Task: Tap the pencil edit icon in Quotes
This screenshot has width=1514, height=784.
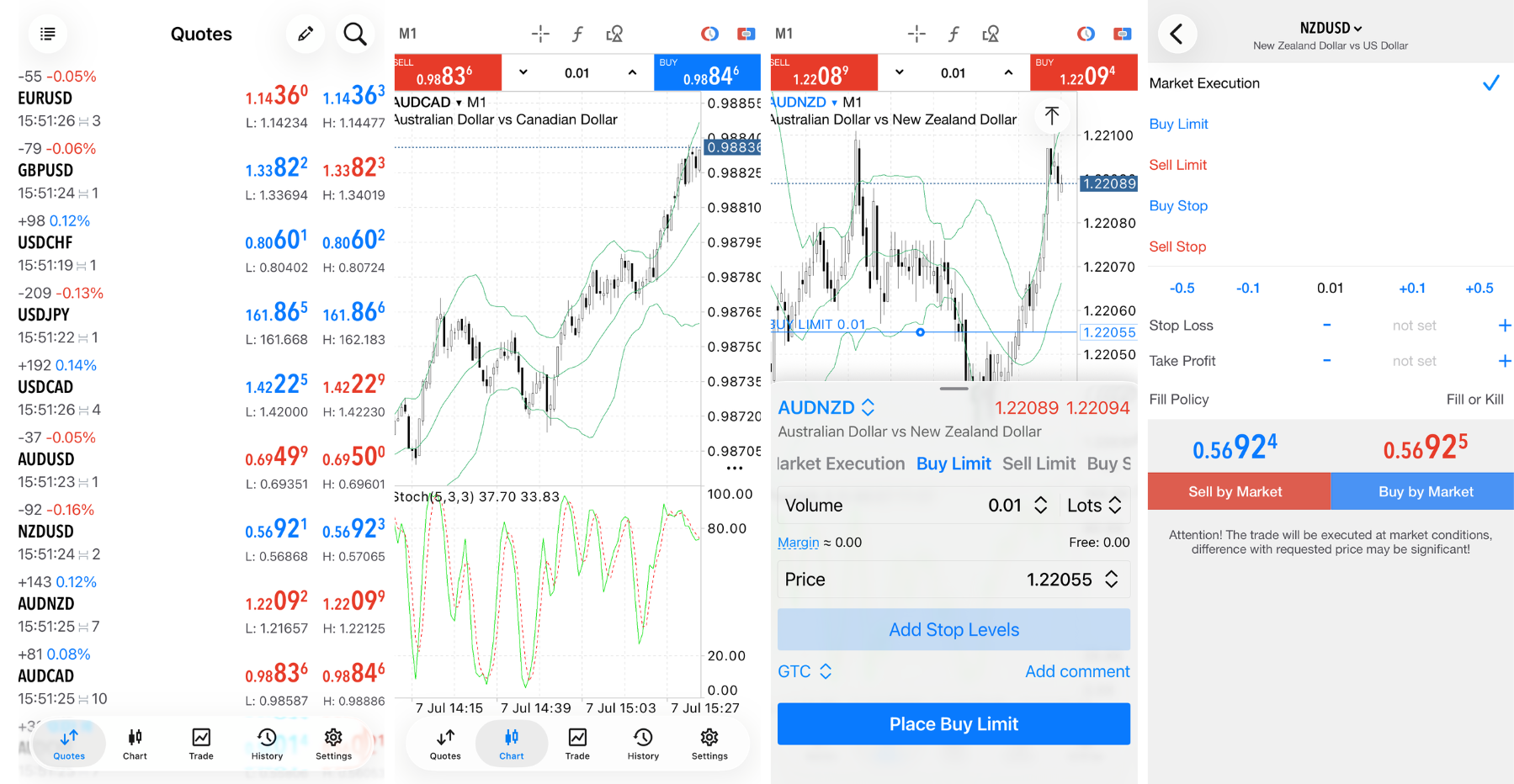Action: pos(305,34)
